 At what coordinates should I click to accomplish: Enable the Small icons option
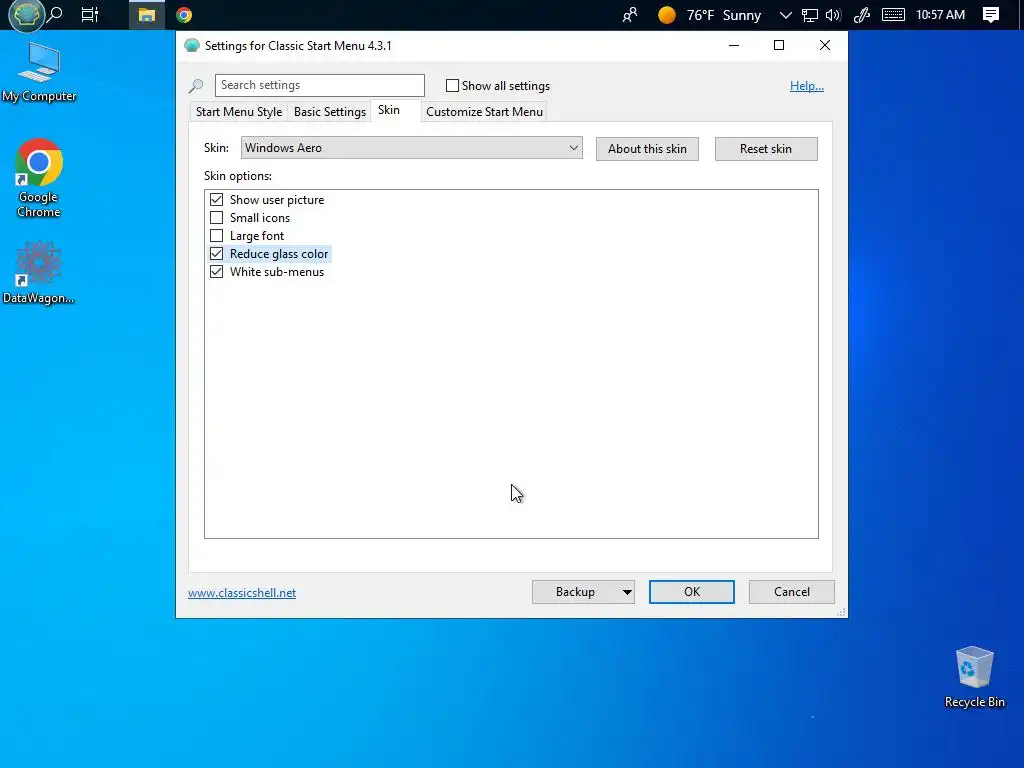[216, 217]
